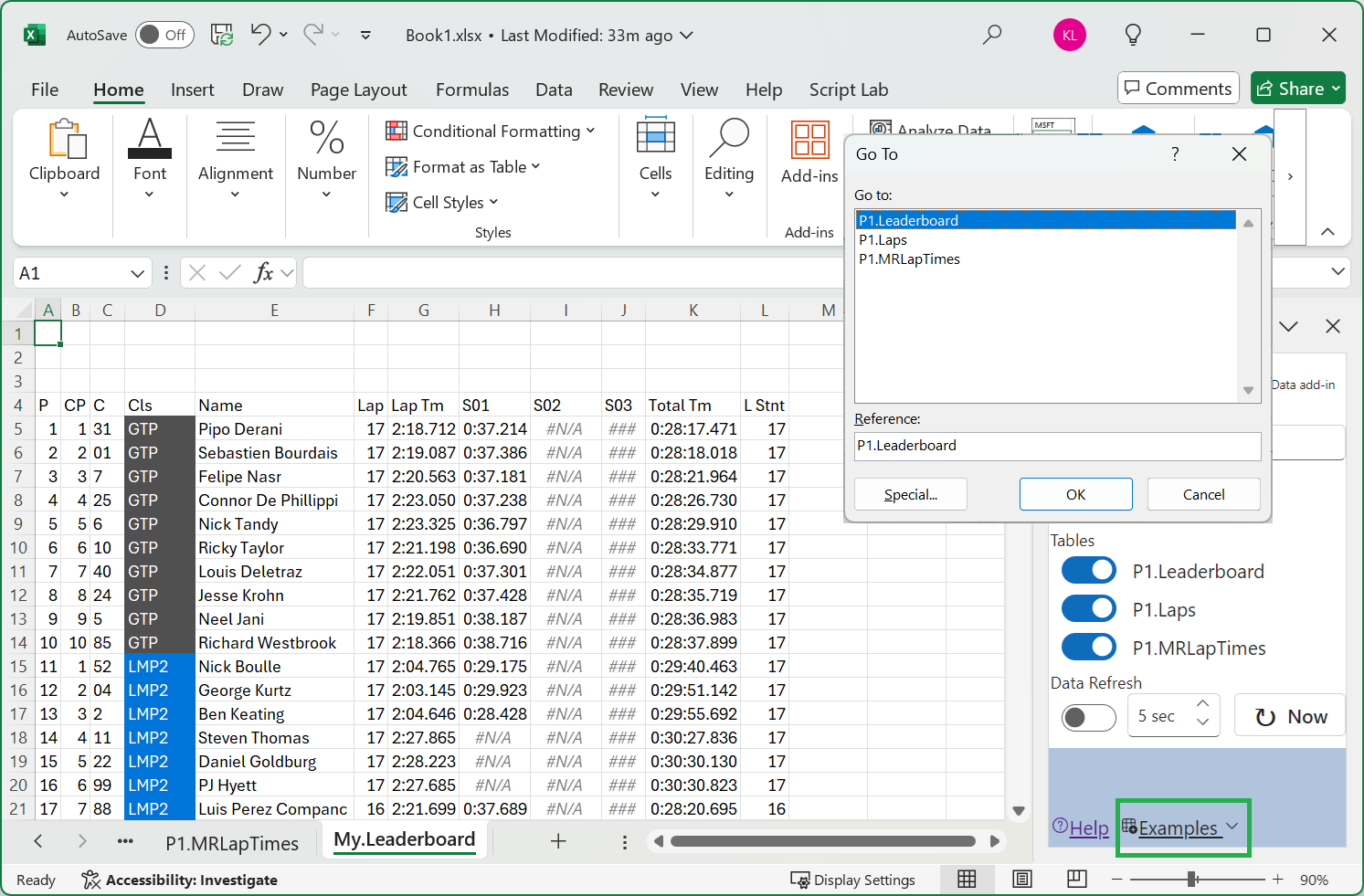Open the task pane options chevron
1364x896 pixels.
pyautogui.click(x=1288, y=326)
